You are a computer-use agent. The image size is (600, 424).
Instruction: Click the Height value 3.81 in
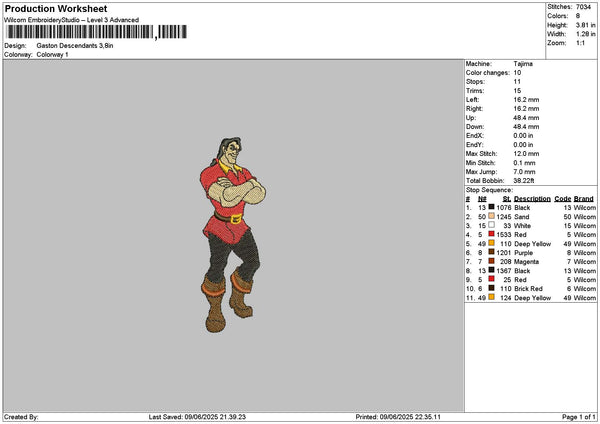pyautogui.click(x=585, y=25)
